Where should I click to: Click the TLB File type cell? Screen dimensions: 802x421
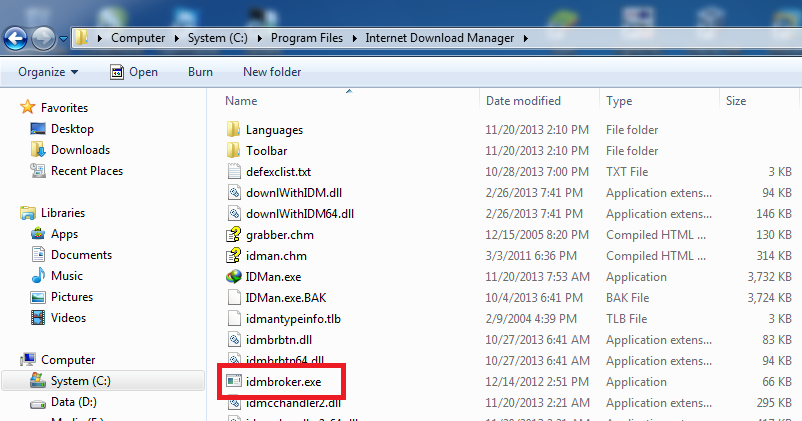[x=627, y=319]
